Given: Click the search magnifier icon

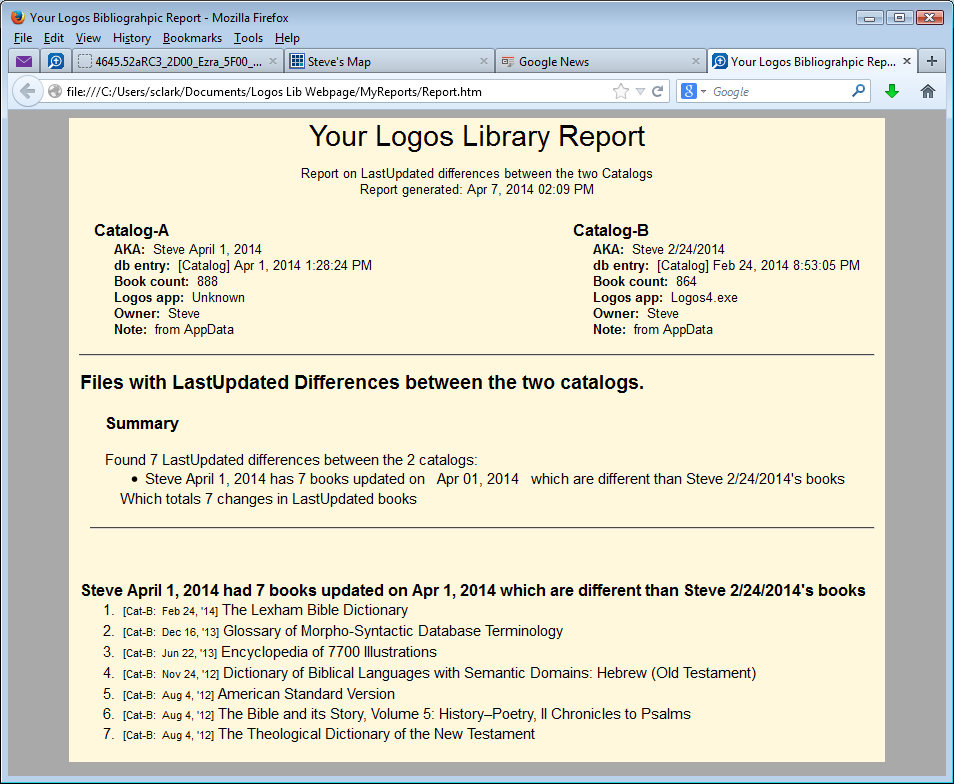Looking at the screenshot, I should [x=858, y=91].
